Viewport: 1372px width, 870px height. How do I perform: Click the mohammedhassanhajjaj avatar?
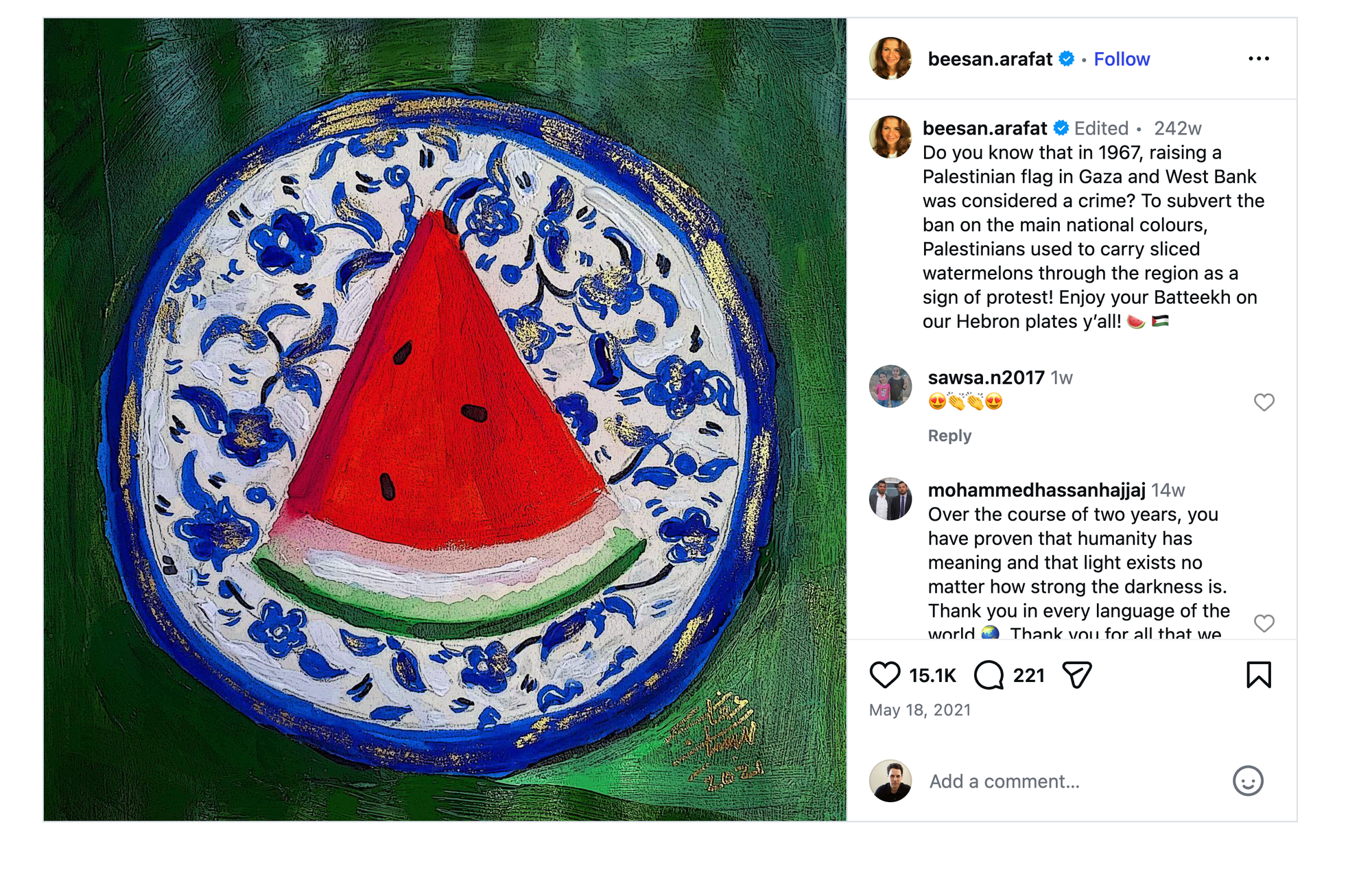(890, 499)
